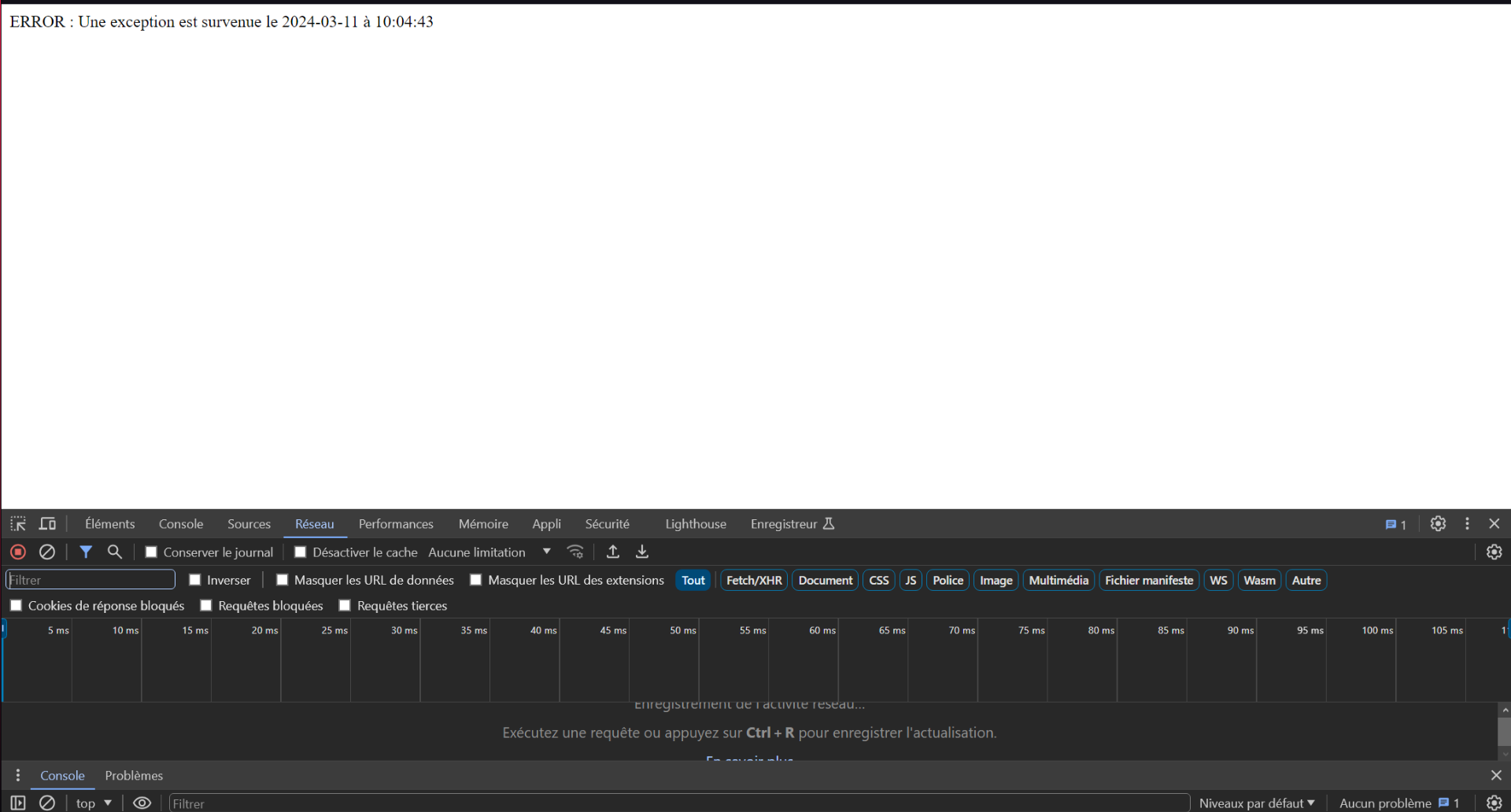Clear the network log
Screen dimensions: 1511x812
[x=47, y=552]
